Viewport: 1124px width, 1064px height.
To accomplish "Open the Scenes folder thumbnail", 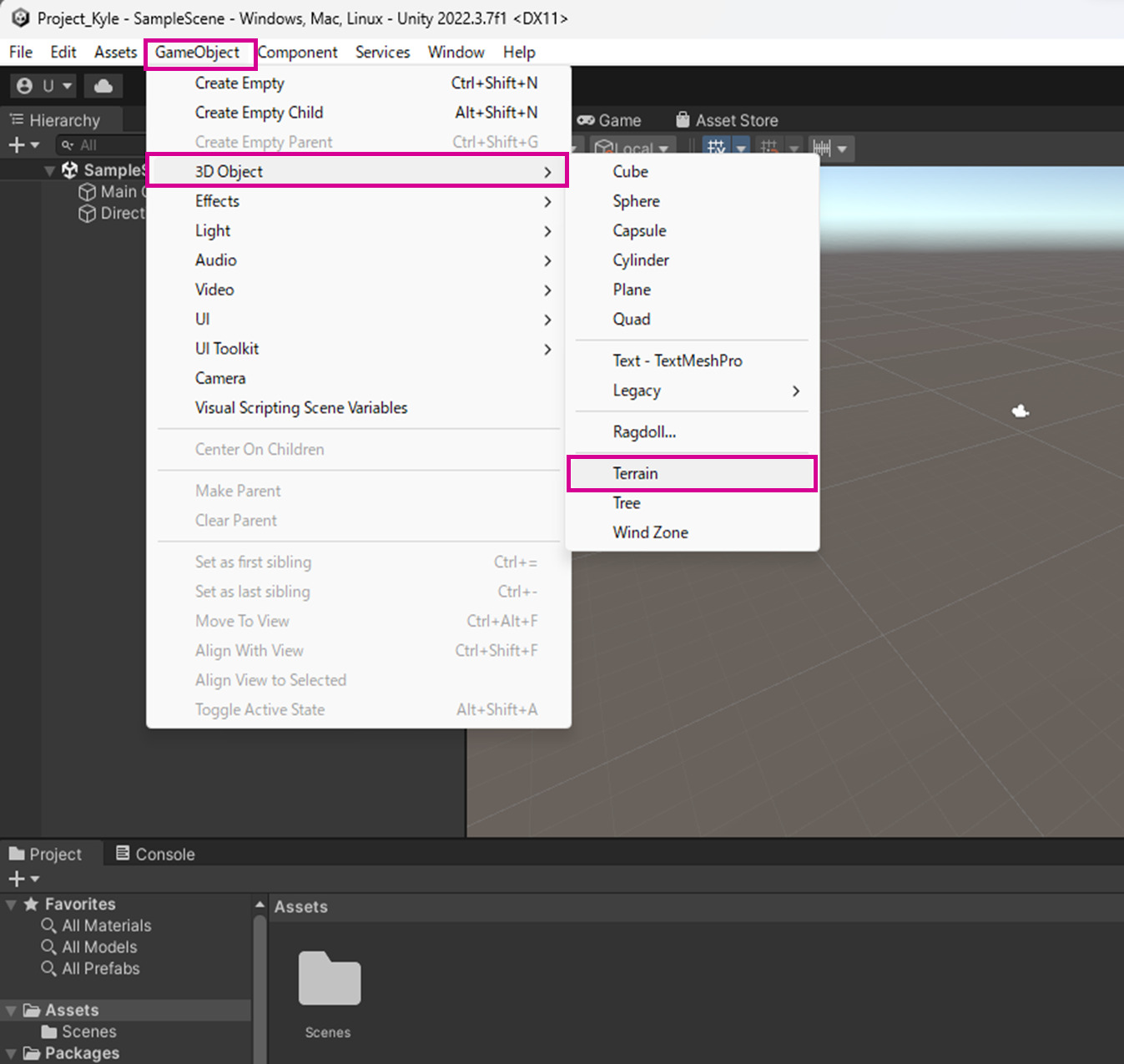I will click(x=329, y=979).
